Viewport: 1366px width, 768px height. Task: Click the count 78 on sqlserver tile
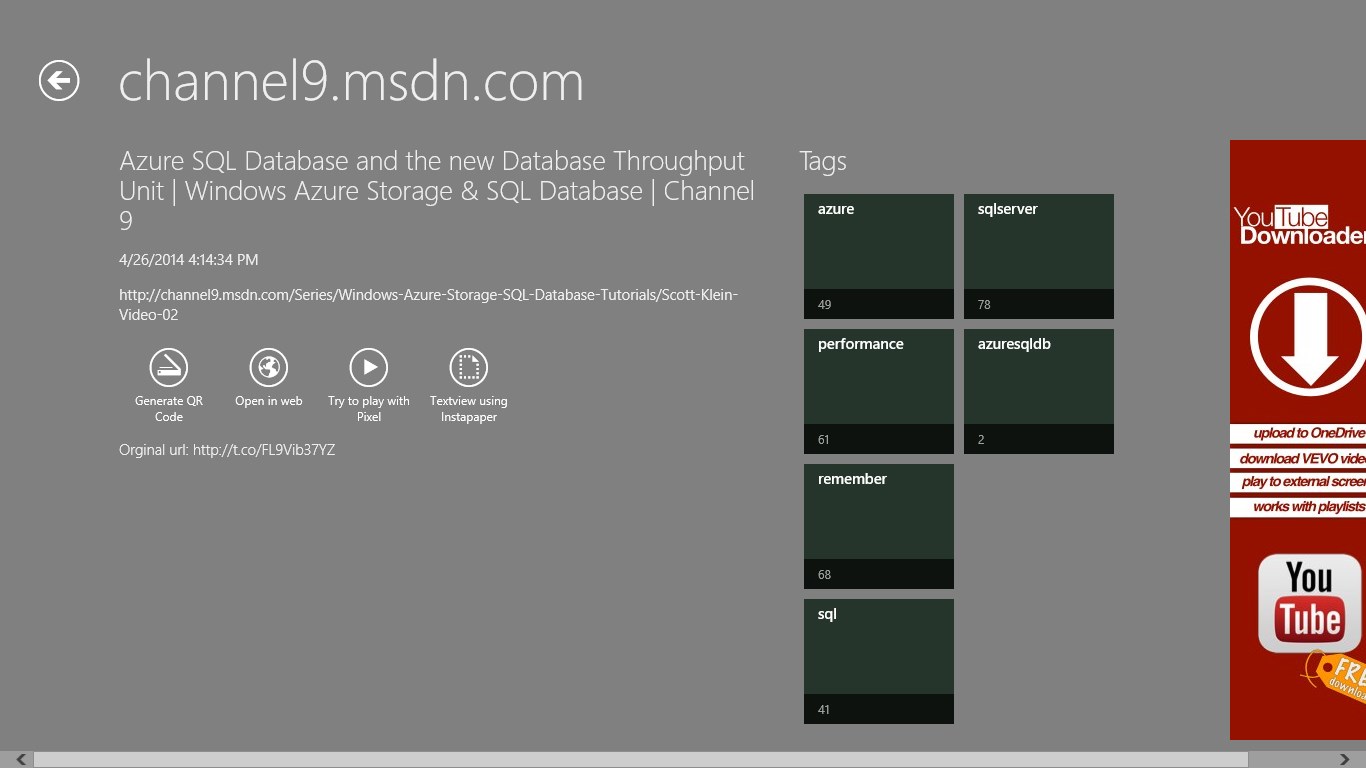pos(985,305)
